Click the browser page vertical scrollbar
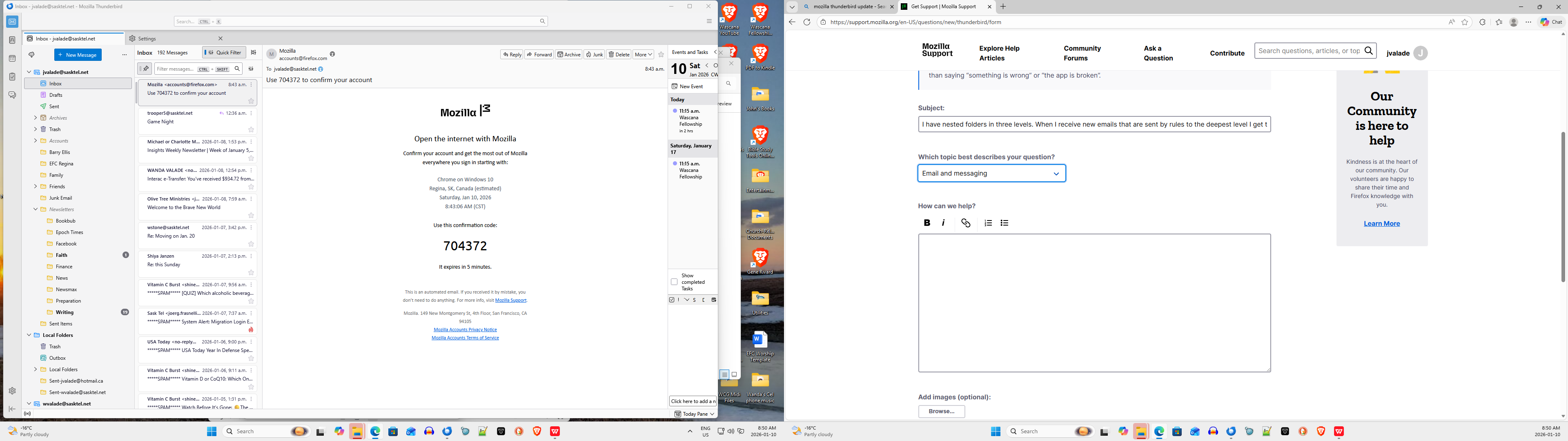The image size is (1568, 441). (x=1563, y=207)
